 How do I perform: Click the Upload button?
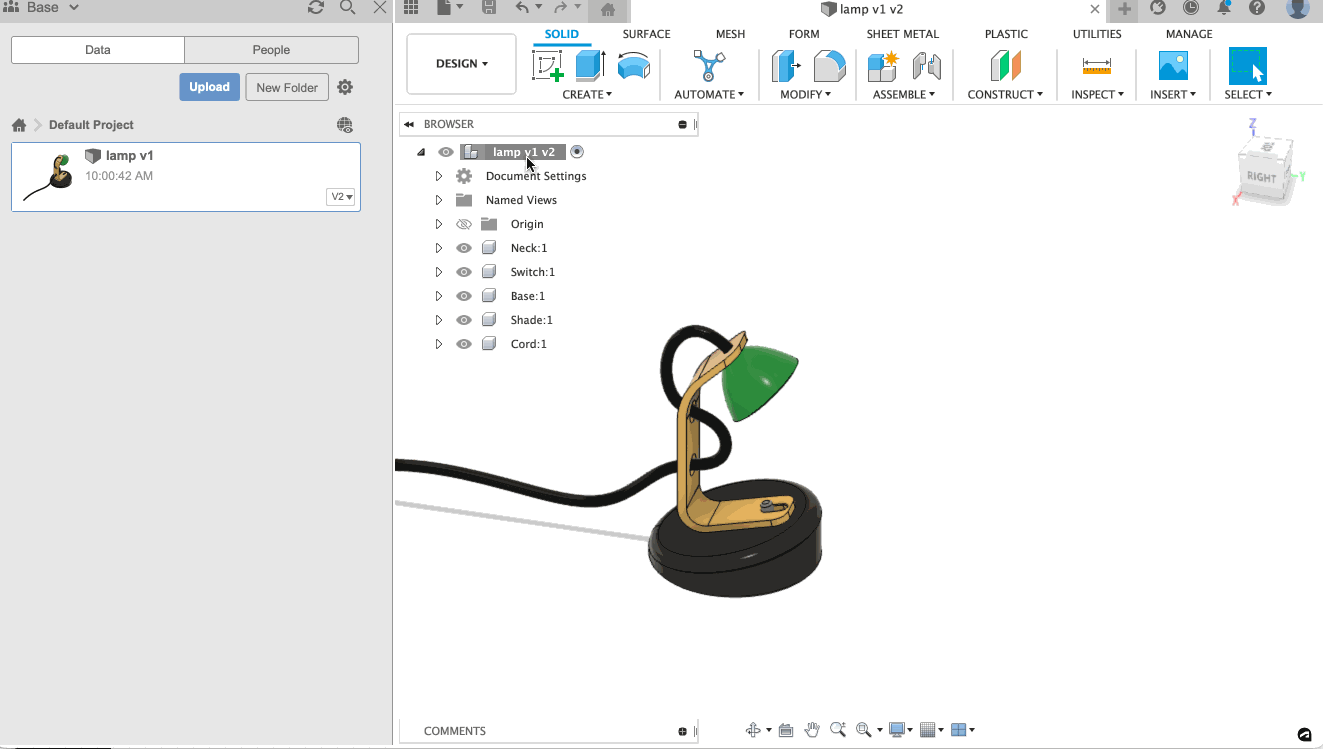210,87
